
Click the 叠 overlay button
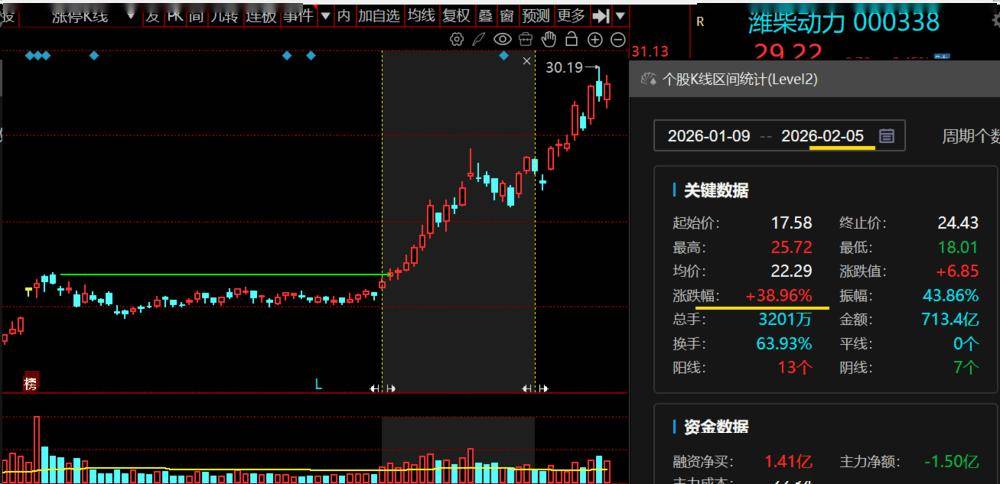click(485, 15)
